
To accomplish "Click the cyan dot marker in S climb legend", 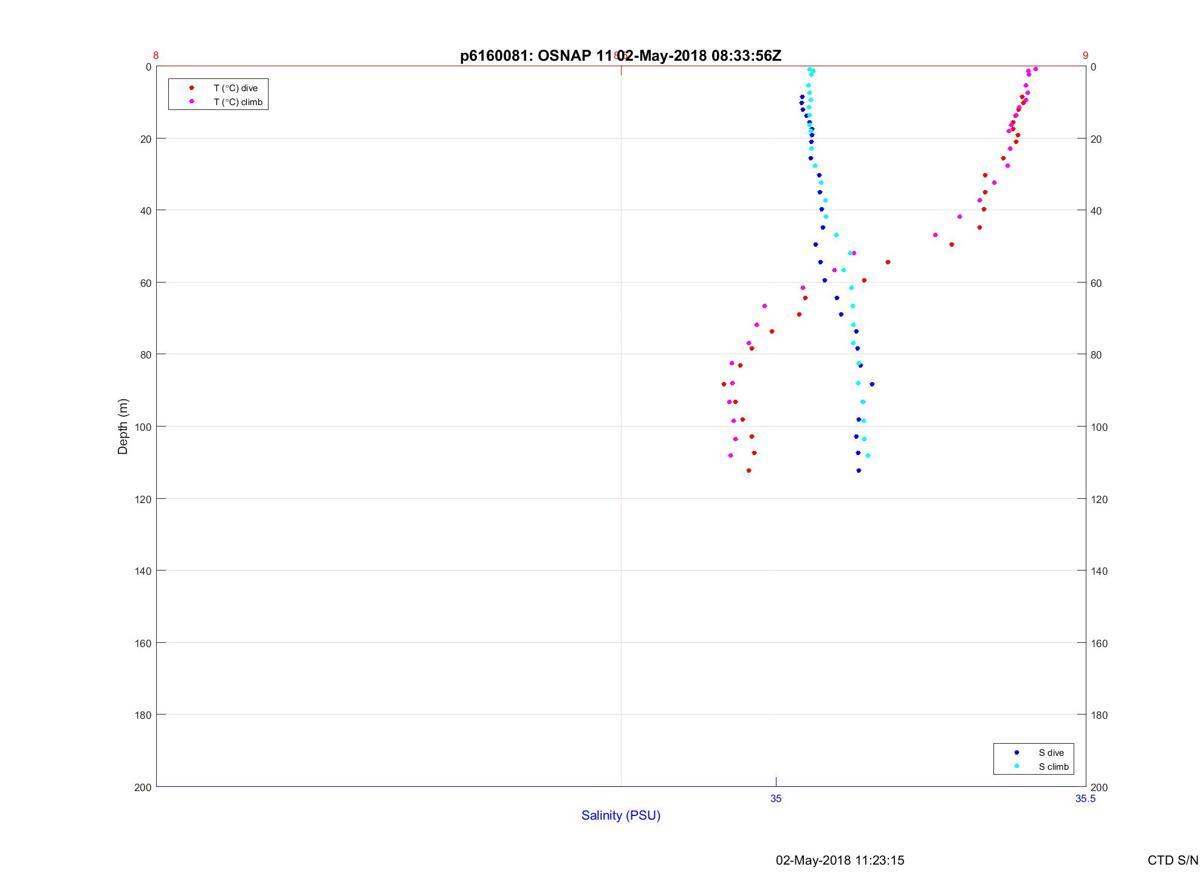I will point(1016,767).
